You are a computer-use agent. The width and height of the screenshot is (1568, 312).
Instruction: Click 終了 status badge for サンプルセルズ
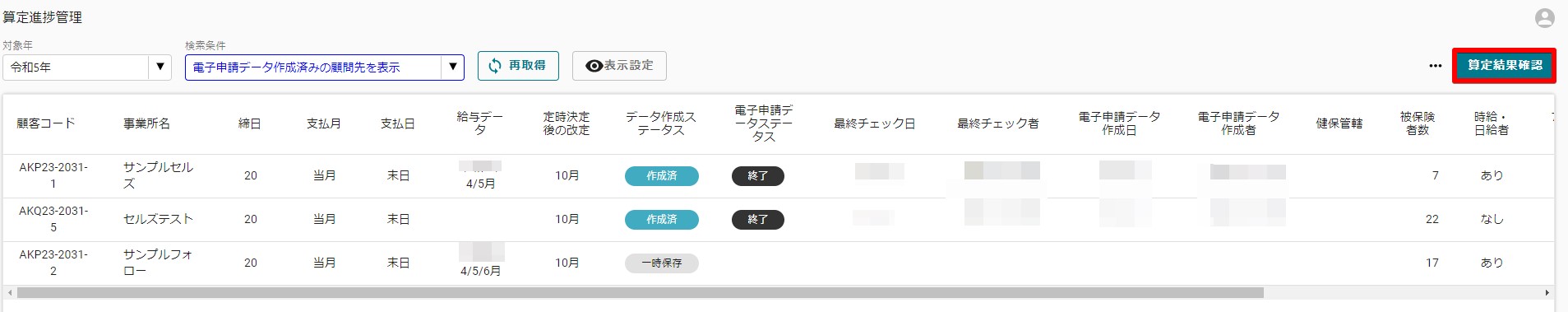click(758, 175)
